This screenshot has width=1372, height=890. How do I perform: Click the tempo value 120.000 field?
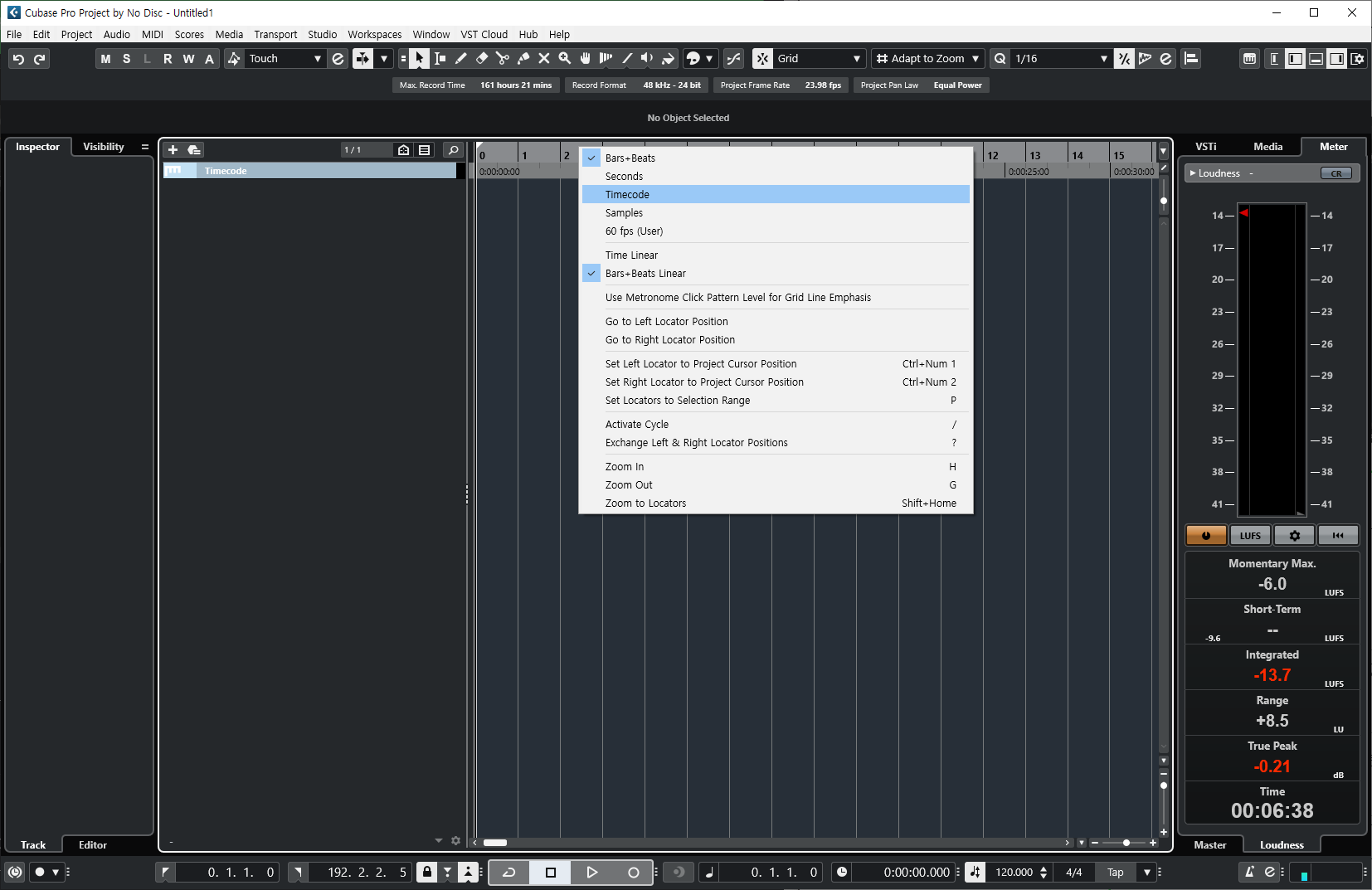(1014, 873)
